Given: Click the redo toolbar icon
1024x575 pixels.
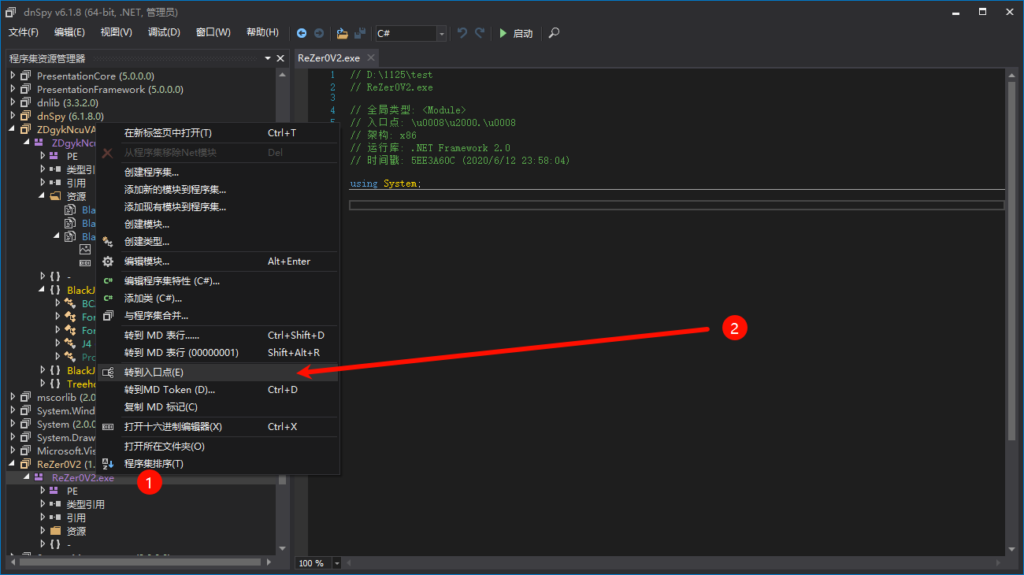Looking at the screenshot, I should [480, 33].
